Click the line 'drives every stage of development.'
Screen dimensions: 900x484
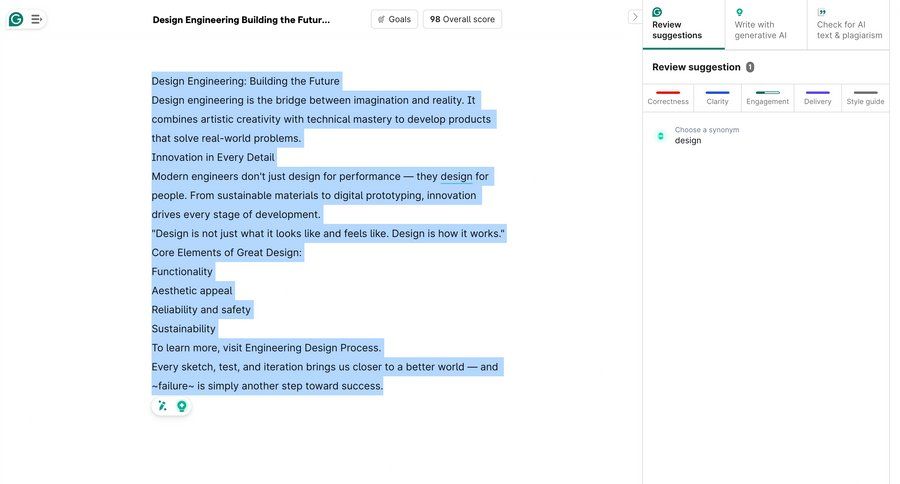(x=236, y=215)
